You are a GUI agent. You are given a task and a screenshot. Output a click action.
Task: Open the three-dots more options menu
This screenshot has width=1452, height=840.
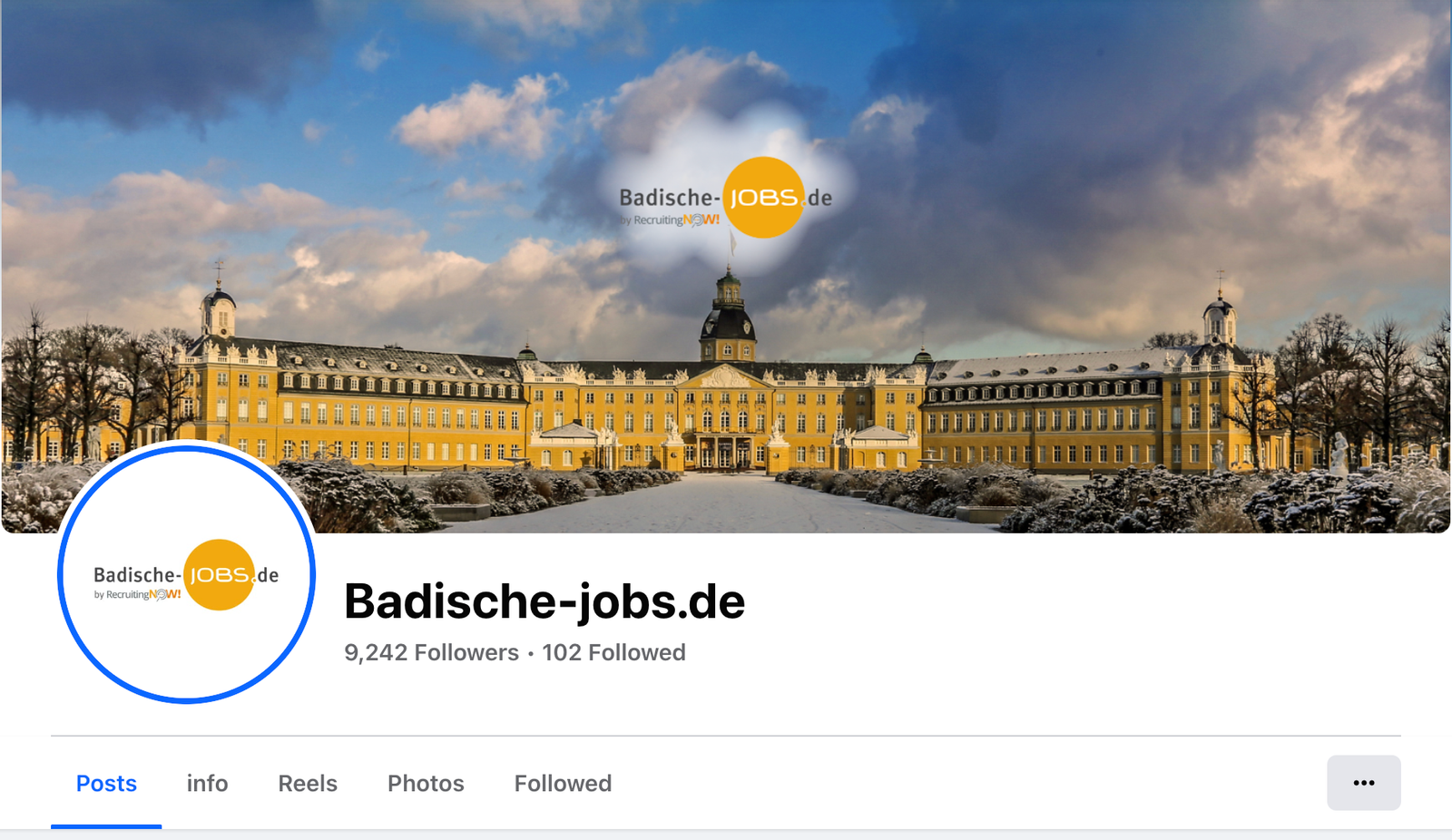pyautogui.click(x=1363, y=783)
